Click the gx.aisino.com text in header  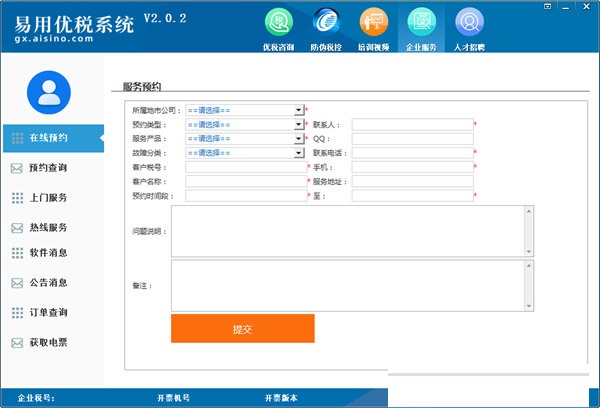[54, 39]
